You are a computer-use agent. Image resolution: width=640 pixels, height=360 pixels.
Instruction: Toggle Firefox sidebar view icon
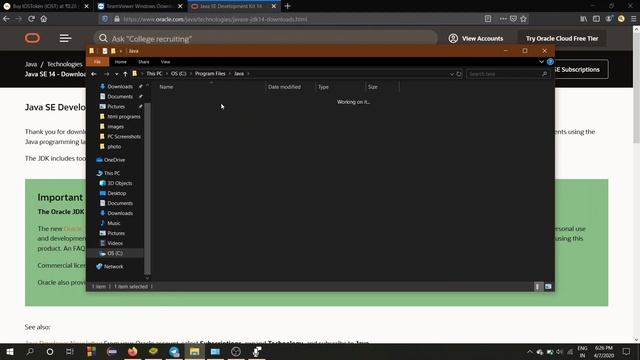point(596,19)
